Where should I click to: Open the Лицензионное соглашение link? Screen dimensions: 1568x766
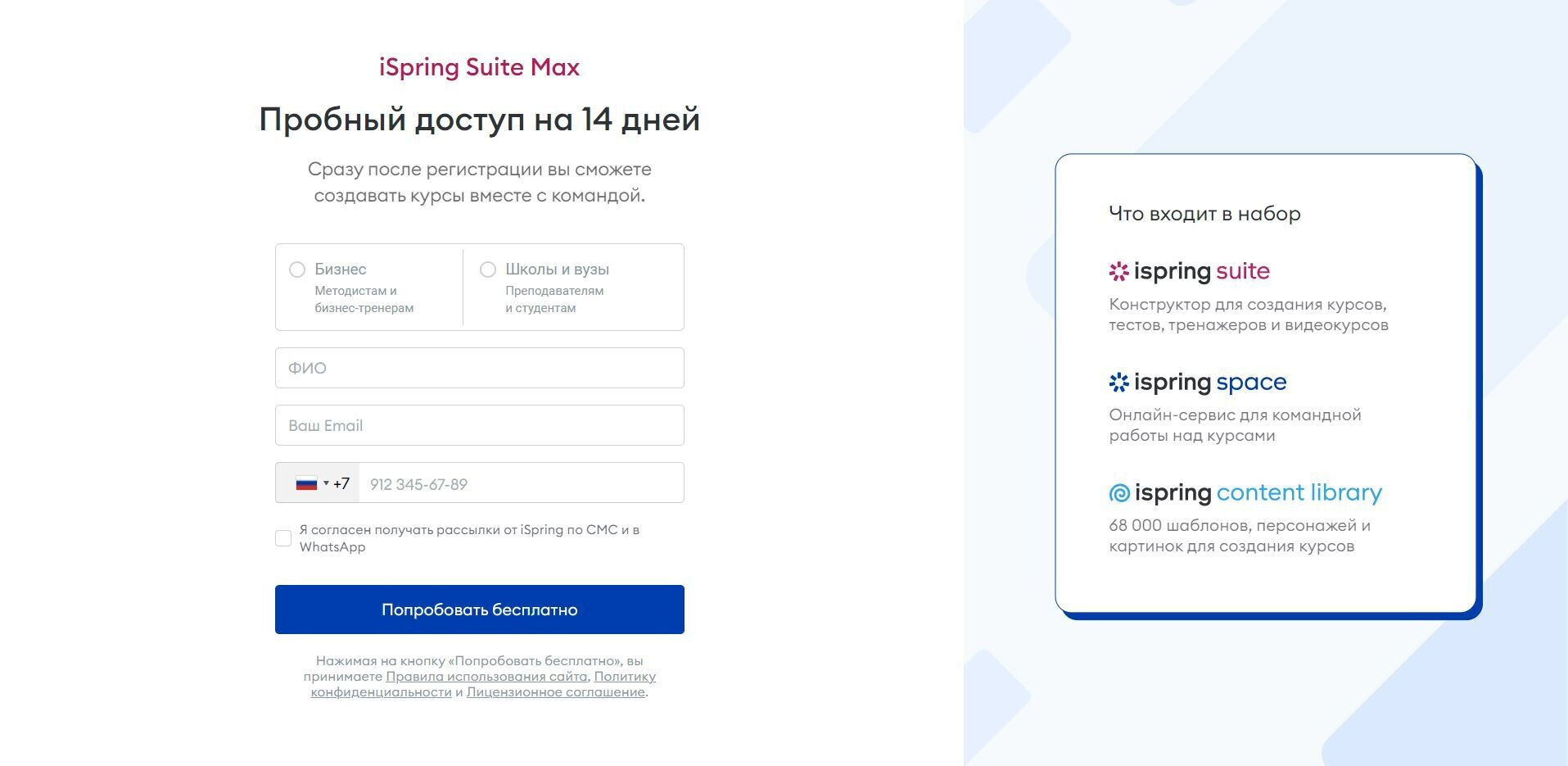[555, 692]
